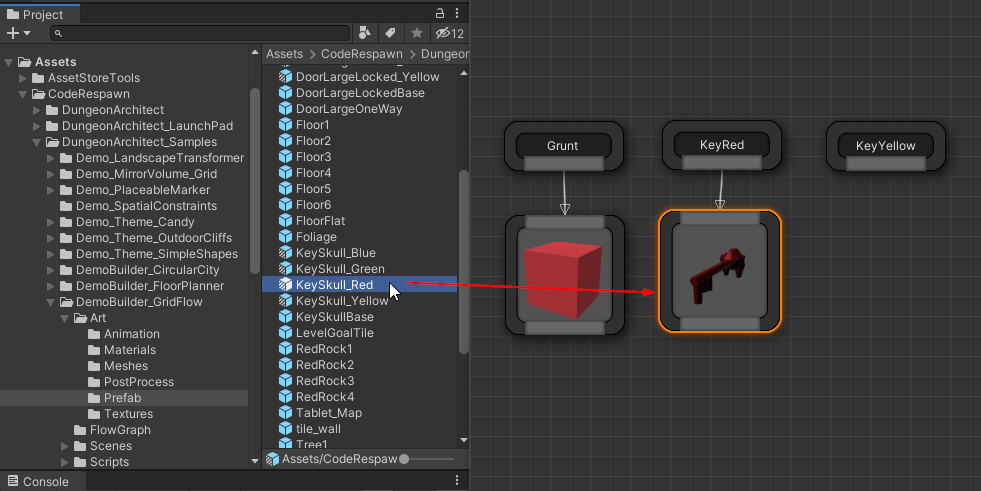Select the red key mesh node
Viewport: 981px width, 491px height.
click(x=719, y=271)
